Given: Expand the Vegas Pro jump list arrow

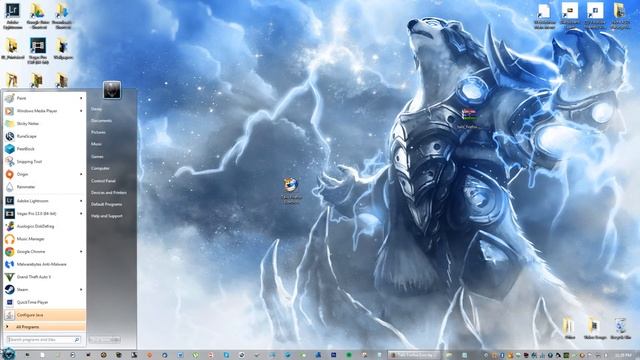Looking at the screenshot, I should [x=81, y=213].
